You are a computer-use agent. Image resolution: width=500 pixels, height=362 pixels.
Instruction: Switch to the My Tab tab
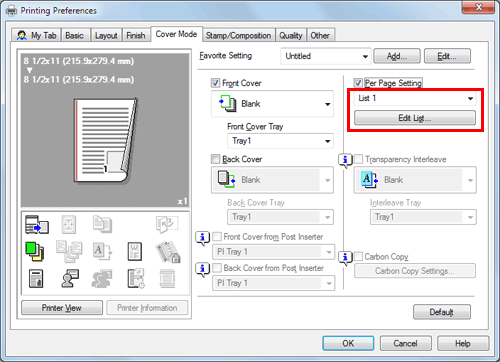coord(36,35)
